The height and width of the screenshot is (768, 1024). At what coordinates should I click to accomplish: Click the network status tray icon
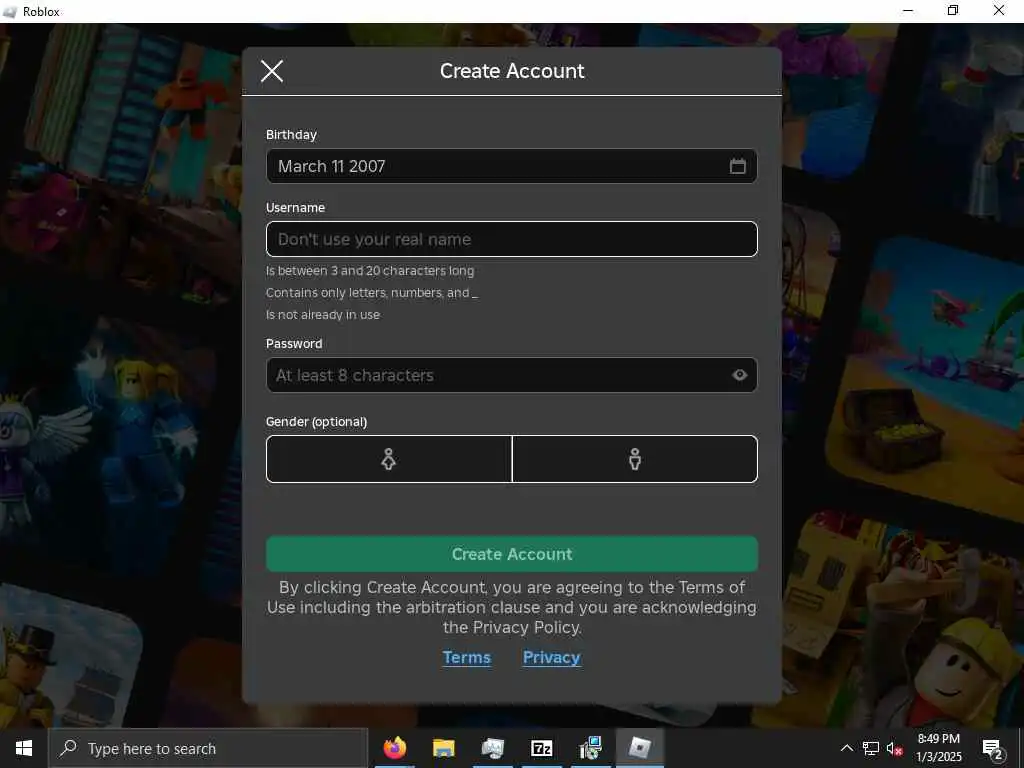870,748
